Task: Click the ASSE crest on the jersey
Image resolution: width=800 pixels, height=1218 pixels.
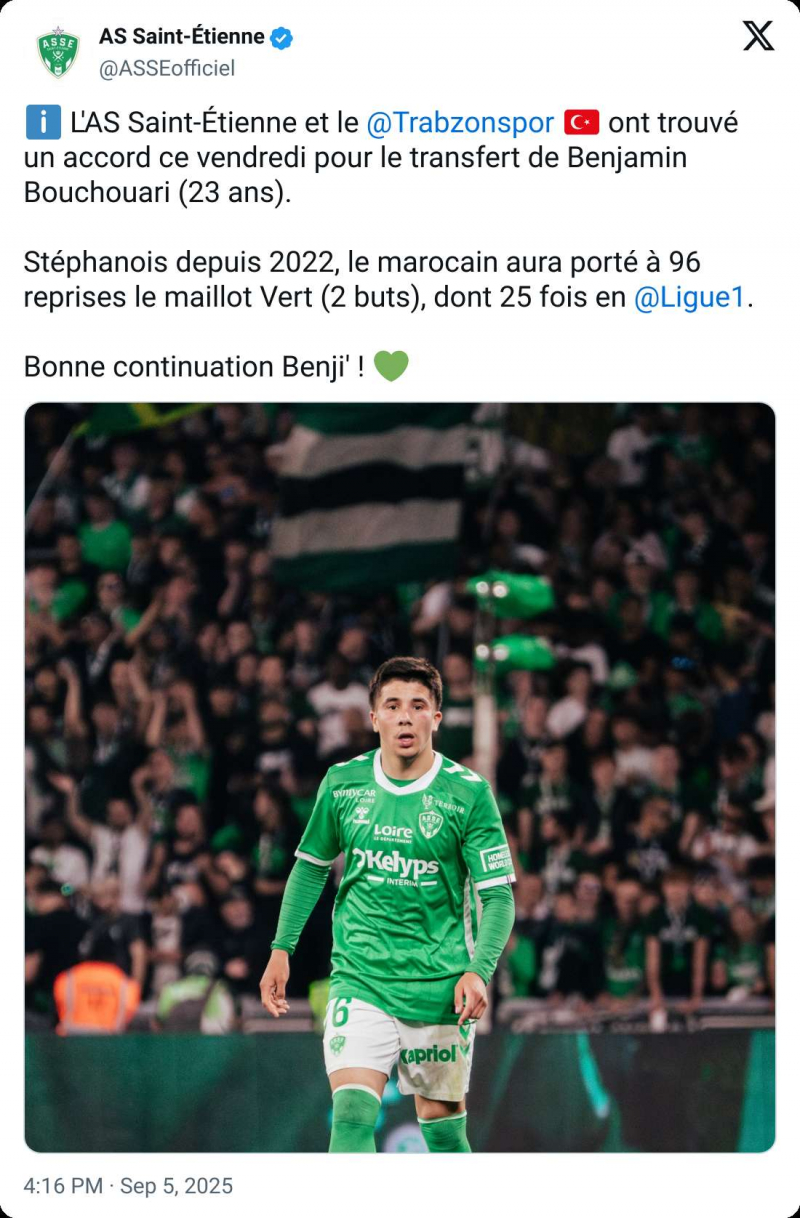Action: click(x=431, y=822)
